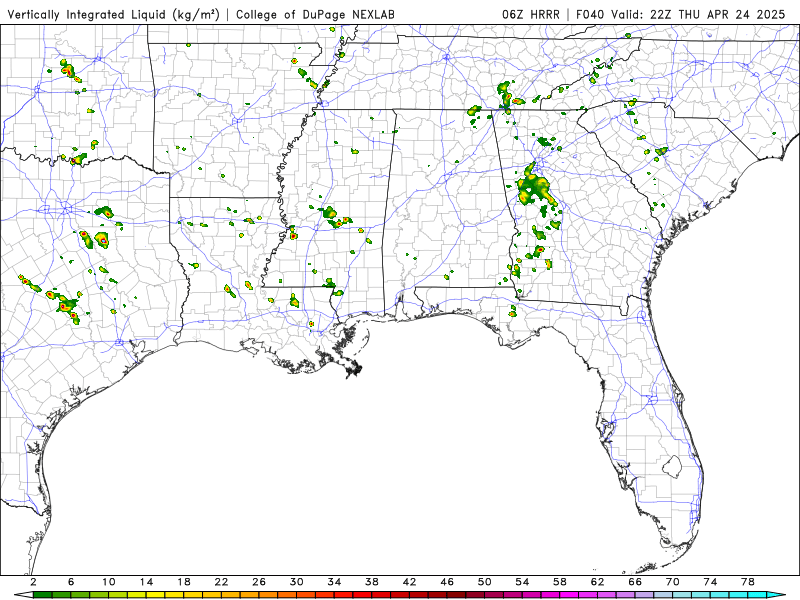The height and width of the screenshot is (600, 800).
Task: Click the cyan swatch under label 78
Action: (x=758, y=595)
